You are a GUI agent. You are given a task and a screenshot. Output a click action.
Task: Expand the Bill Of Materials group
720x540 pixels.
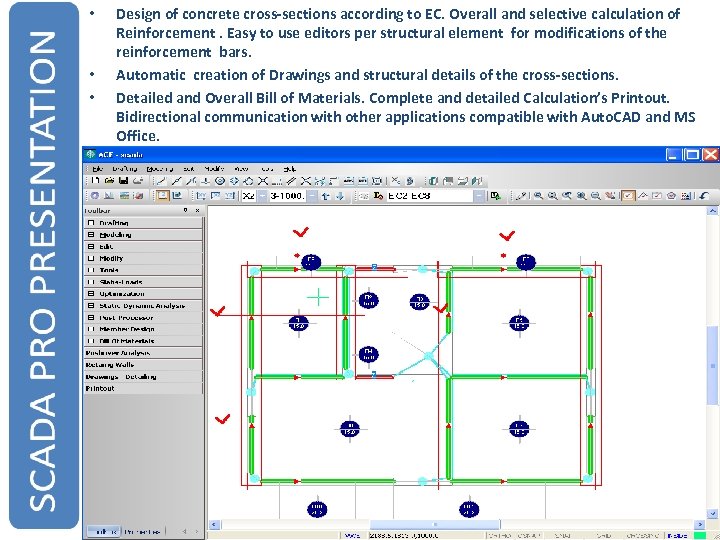coord(91,341)
